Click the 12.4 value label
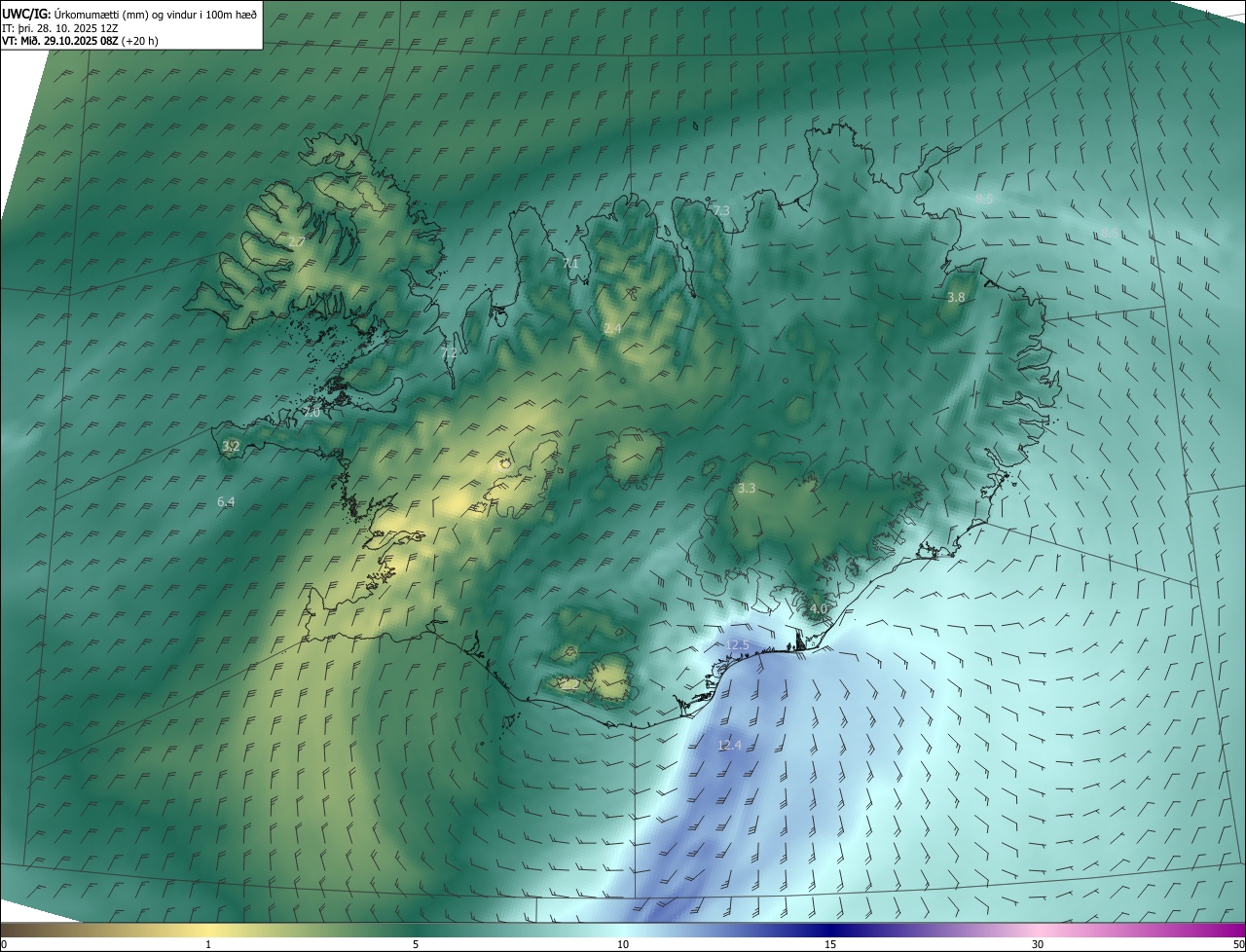Screen dimensions: 1246x952 [x=729, y=745]
